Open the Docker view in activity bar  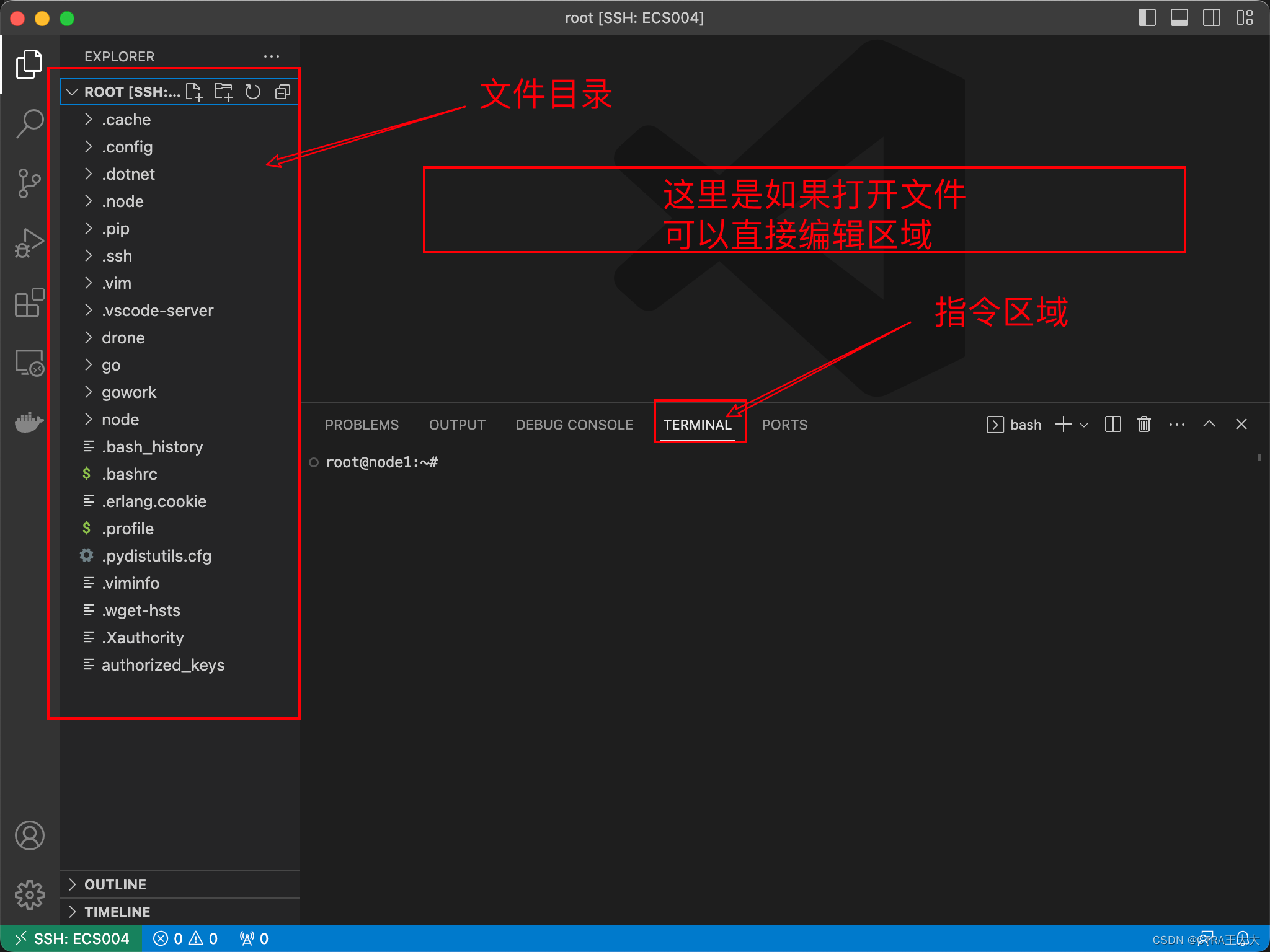(29, 422)
